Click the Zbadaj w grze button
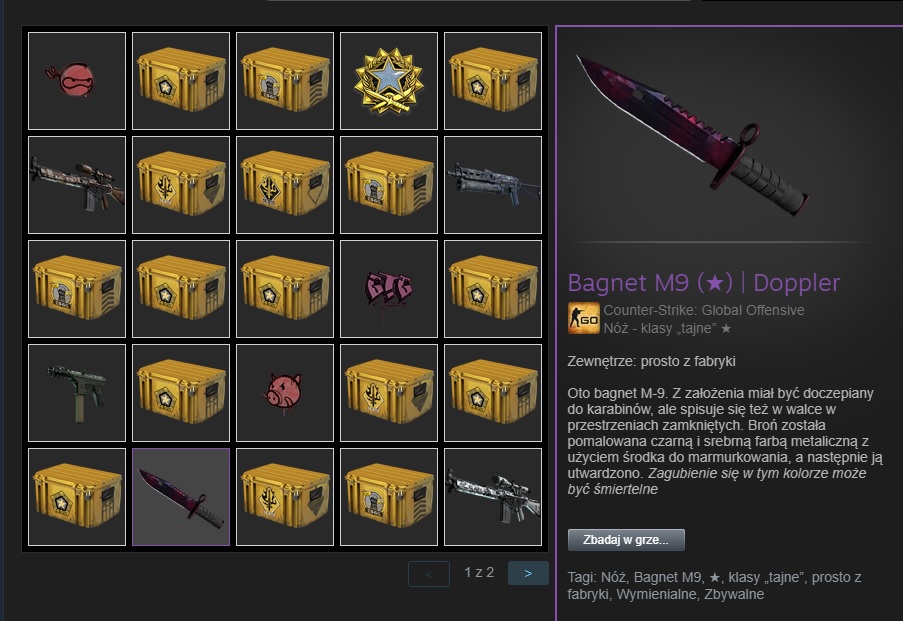Viewport: 903px width, 621px height. tap(626, 540)
